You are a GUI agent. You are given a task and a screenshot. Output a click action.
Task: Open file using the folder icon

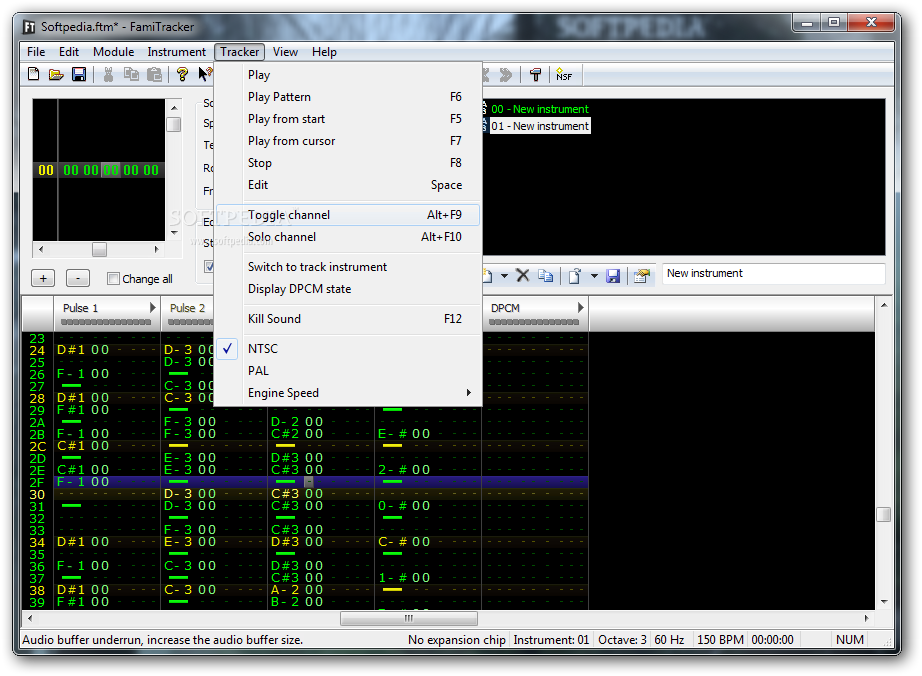pyautogui.click(x=56, y=75)
